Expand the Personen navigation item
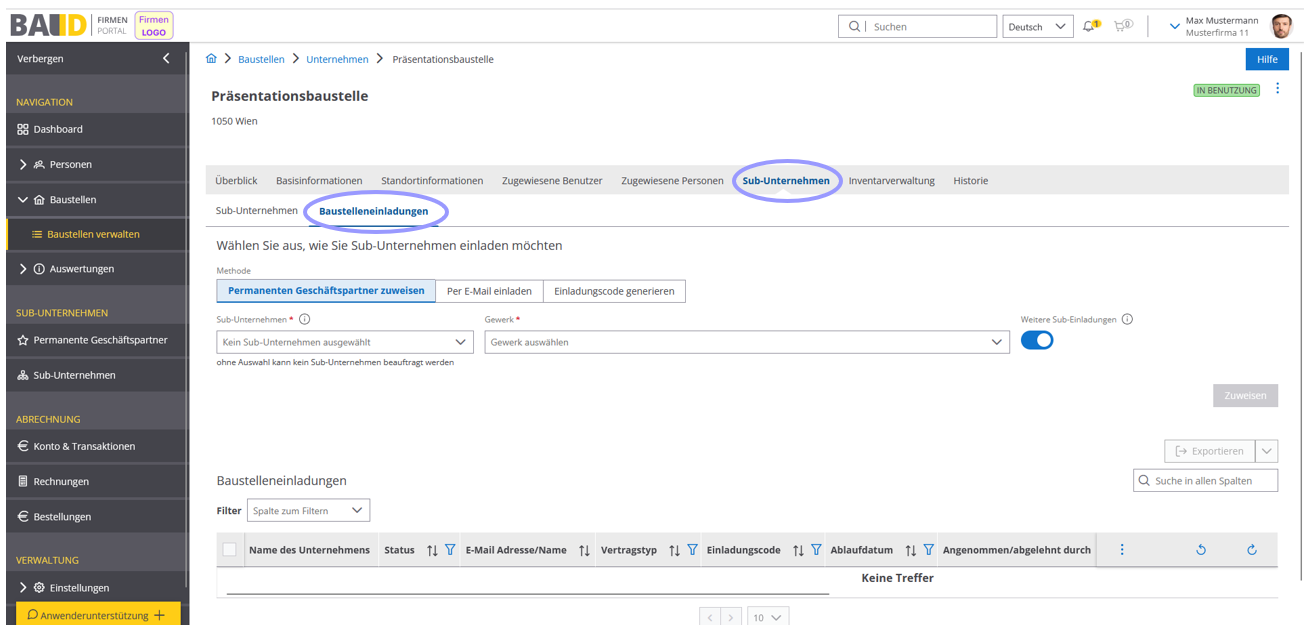The height and width of the screenshot is (627, 1312). [x=70, y=164]
